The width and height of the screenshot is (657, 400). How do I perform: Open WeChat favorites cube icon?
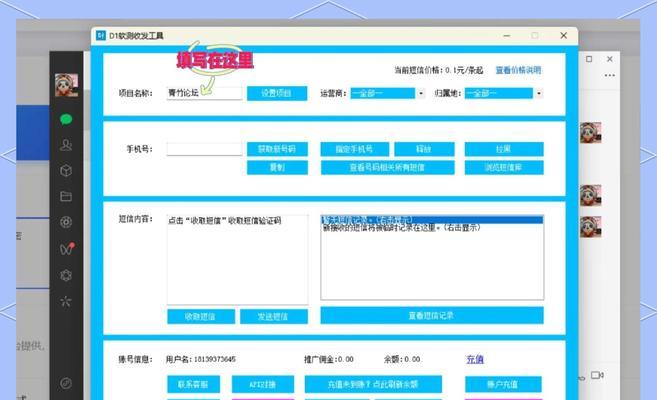66,171
